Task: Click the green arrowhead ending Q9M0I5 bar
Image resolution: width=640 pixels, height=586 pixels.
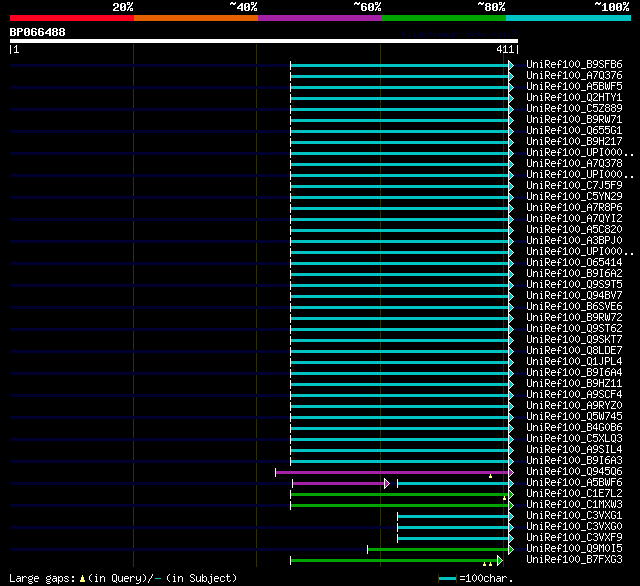Action: coord(511,550)
